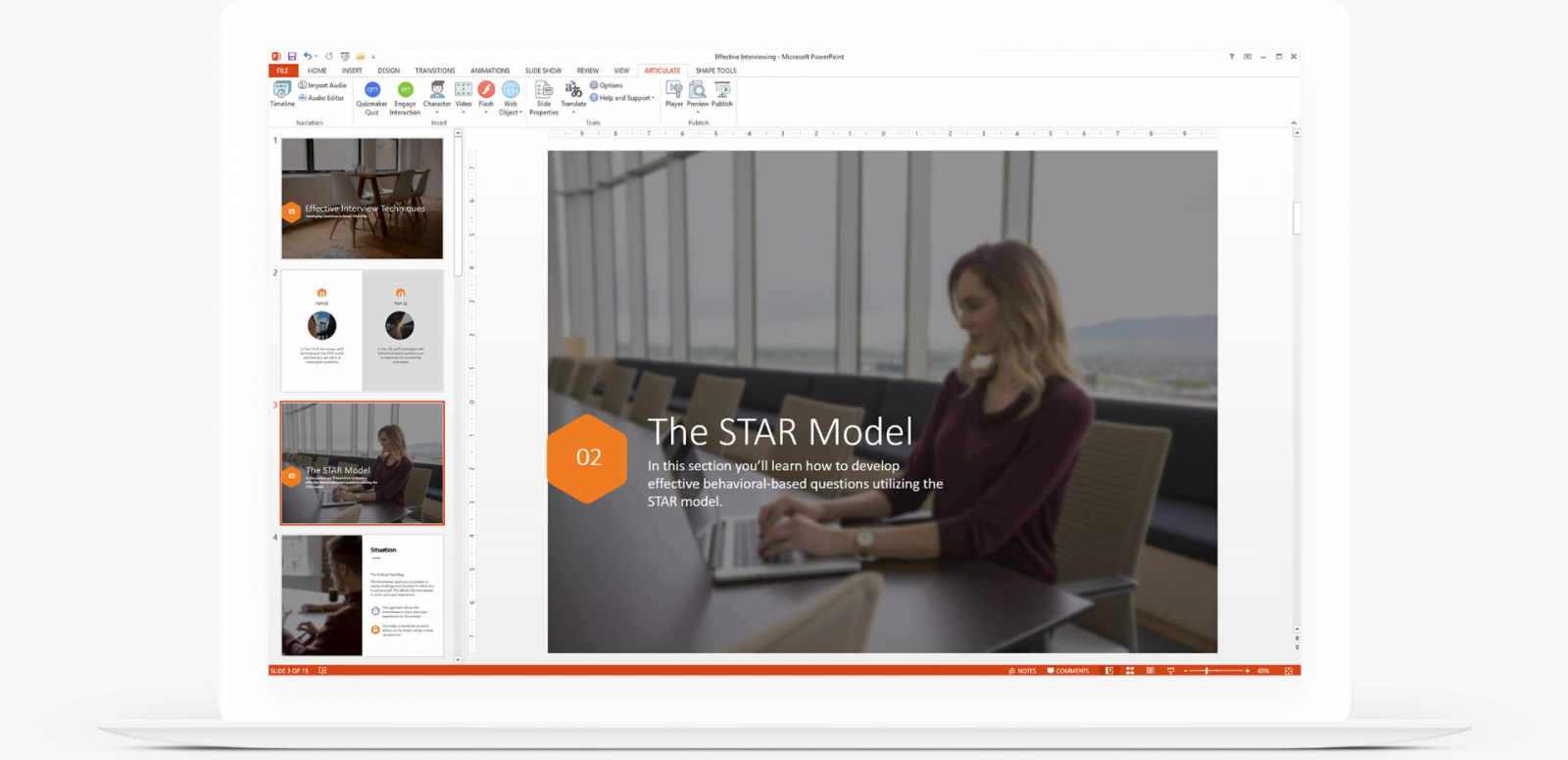Toggle the Comments pane in status bar

(x=1068, y=671)
